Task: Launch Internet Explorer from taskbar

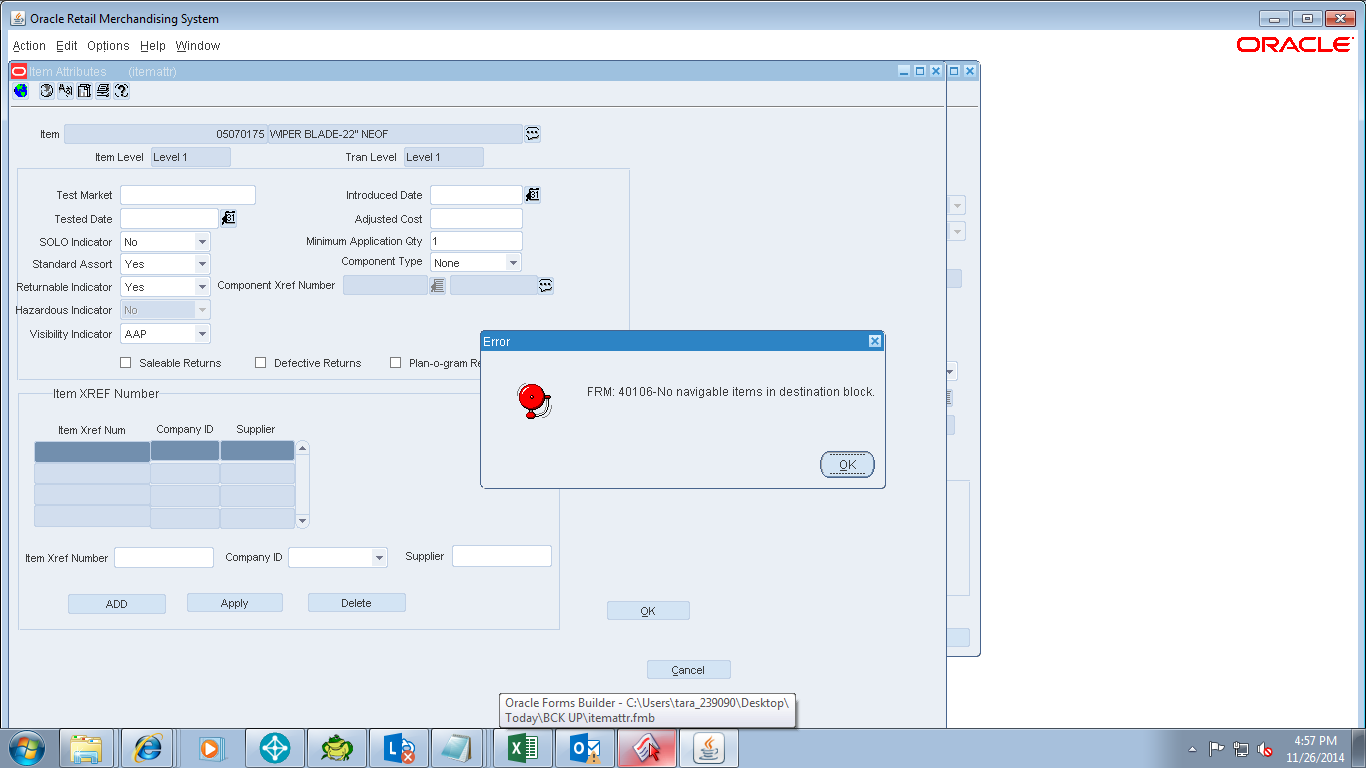Action: pos(149,748)
